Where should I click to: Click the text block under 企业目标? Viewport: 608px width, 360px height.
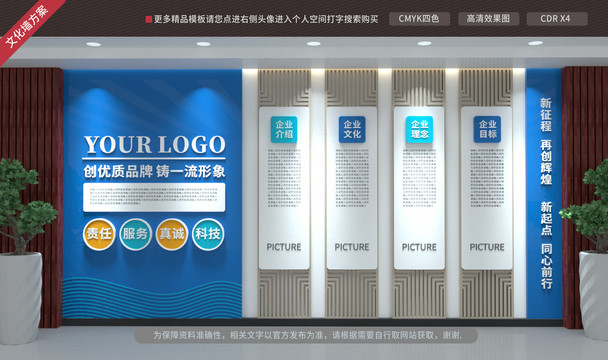pyautogui.click(x=487, y=178)
